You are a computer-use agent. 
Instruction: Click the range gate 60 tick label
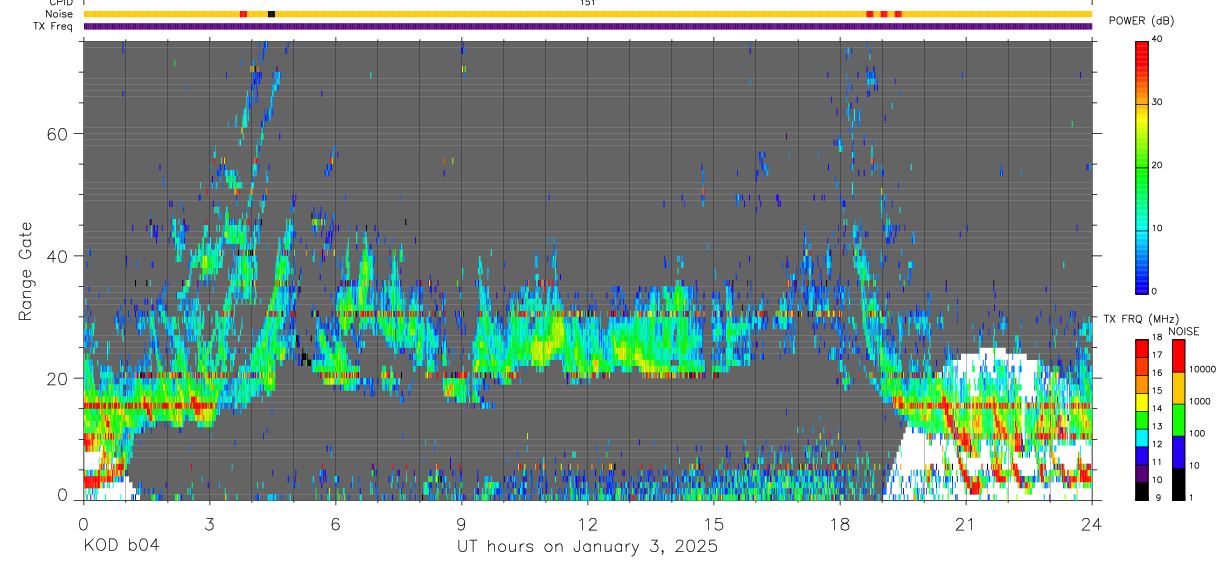[58, 134]
